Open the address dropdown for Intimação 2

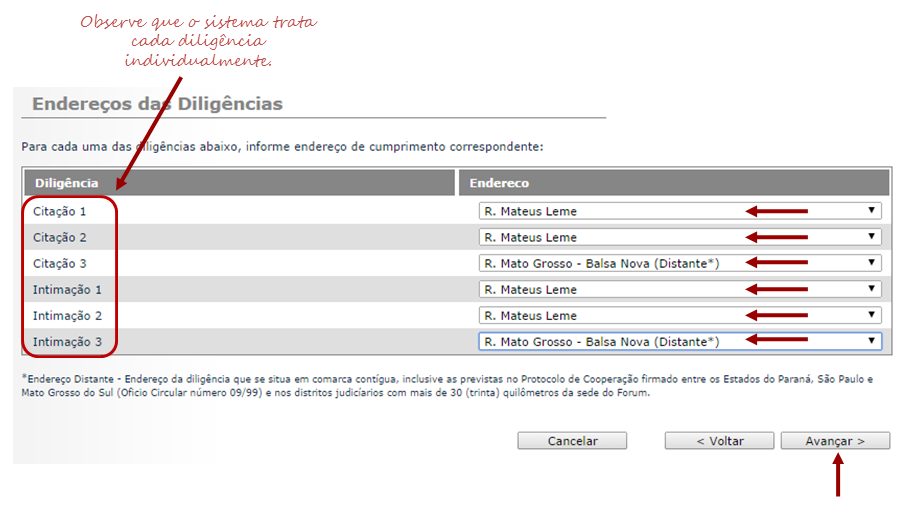(x=680, y=315)
